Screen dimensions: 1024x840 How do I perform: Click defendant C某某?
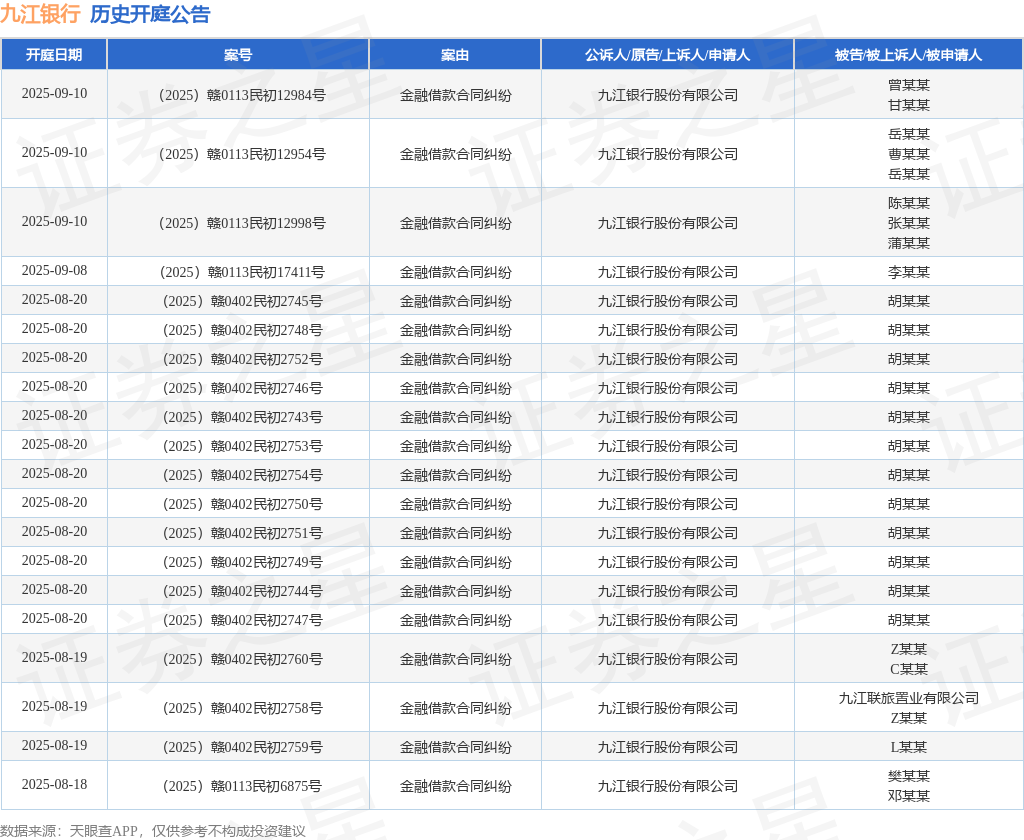click(x=908, y=669)
